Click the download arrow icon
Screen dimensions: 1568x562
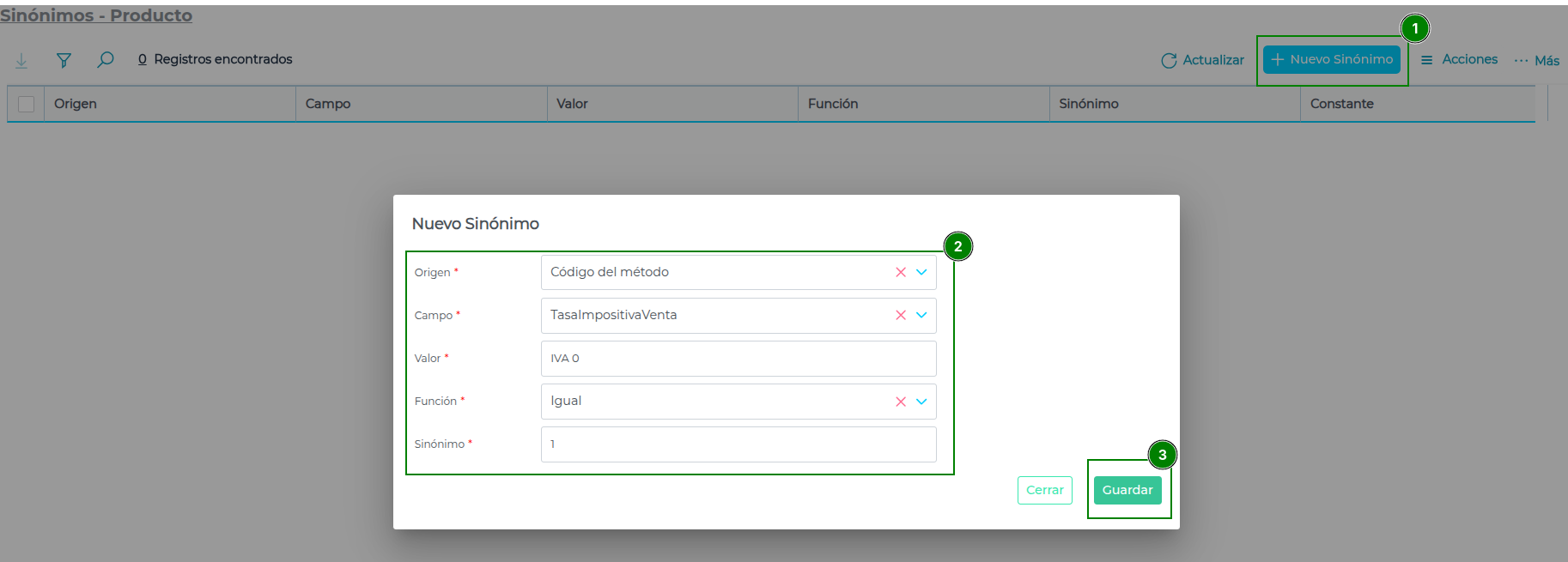tap(21, 60)
